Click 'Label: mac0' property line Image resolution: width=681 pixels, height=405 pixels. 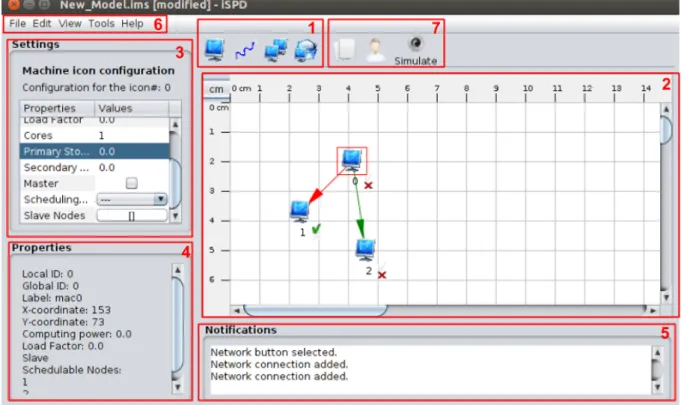tap(52, 298)
